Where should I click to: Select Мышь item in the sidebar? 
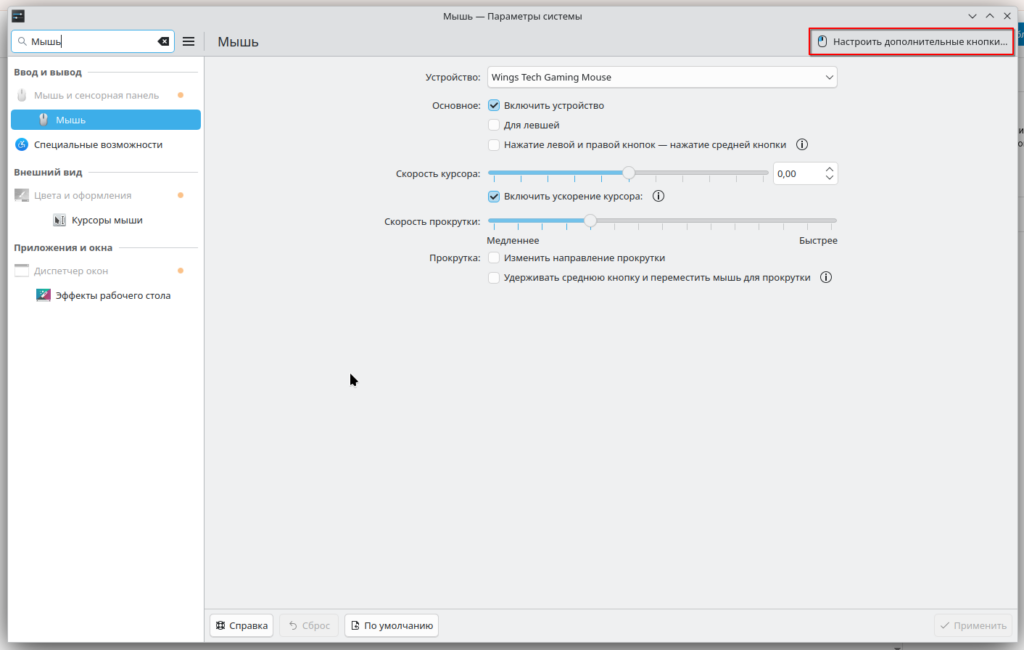[105, 120]
